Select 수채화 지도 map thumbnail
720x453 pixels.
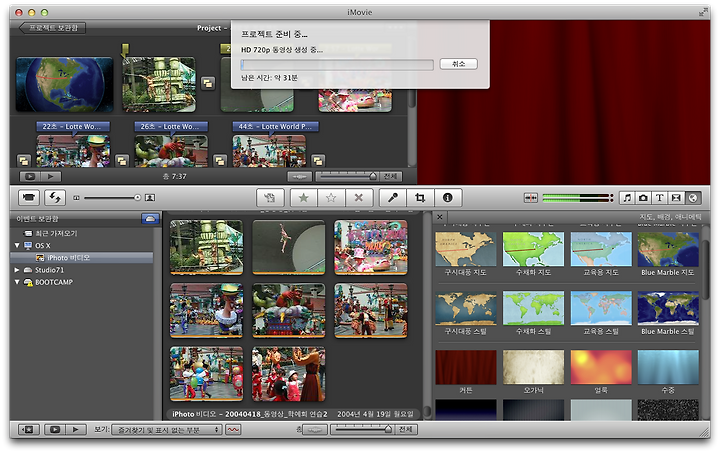[x=533, y=249]
